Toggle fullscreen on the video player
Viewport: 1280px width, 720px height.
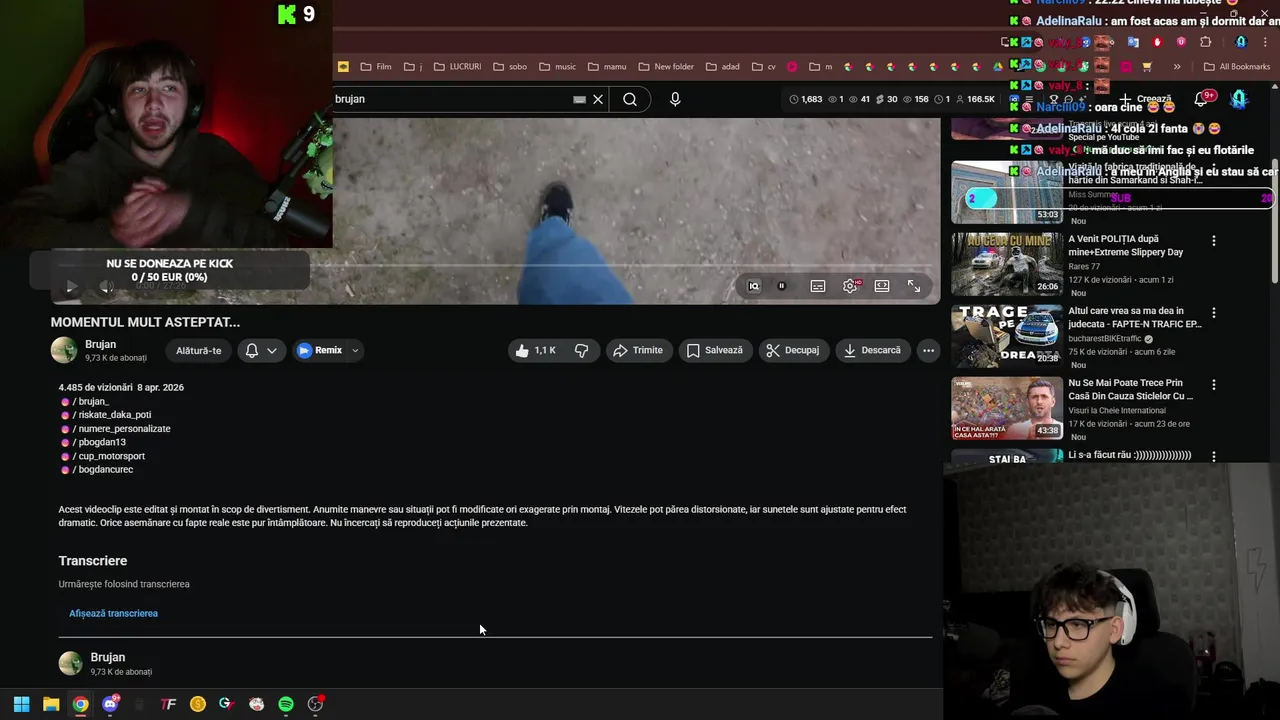click(x=914, y=286)
